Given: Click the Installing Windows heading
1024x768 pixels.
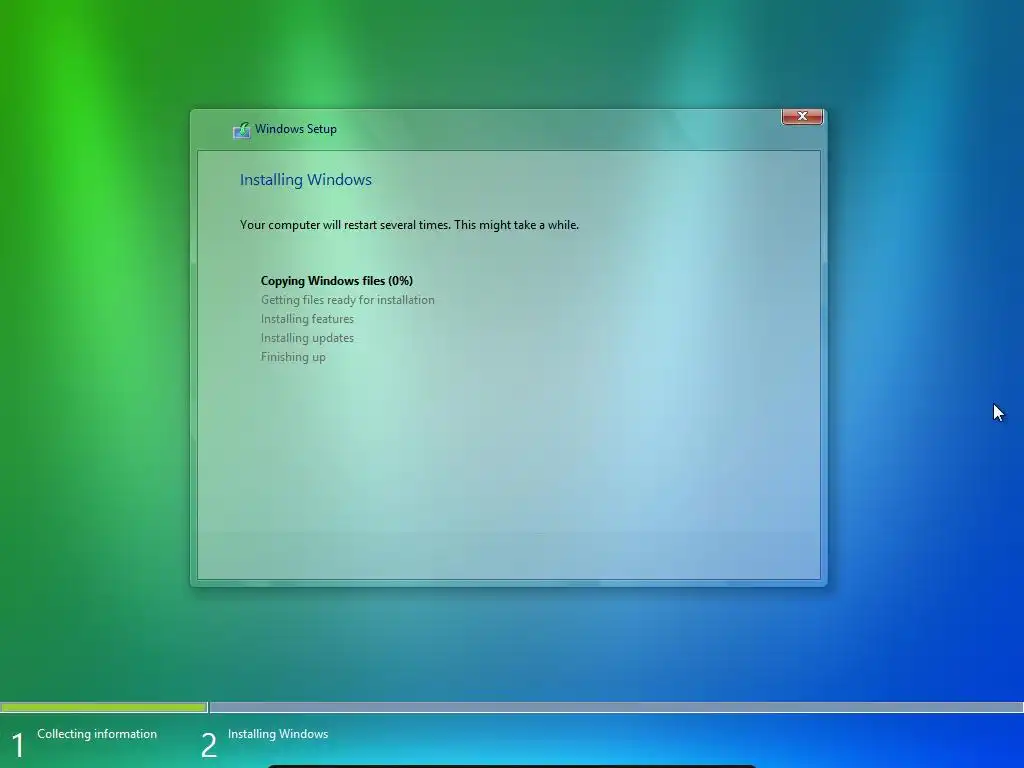Looking at the screenshot, I should point(306,180).
